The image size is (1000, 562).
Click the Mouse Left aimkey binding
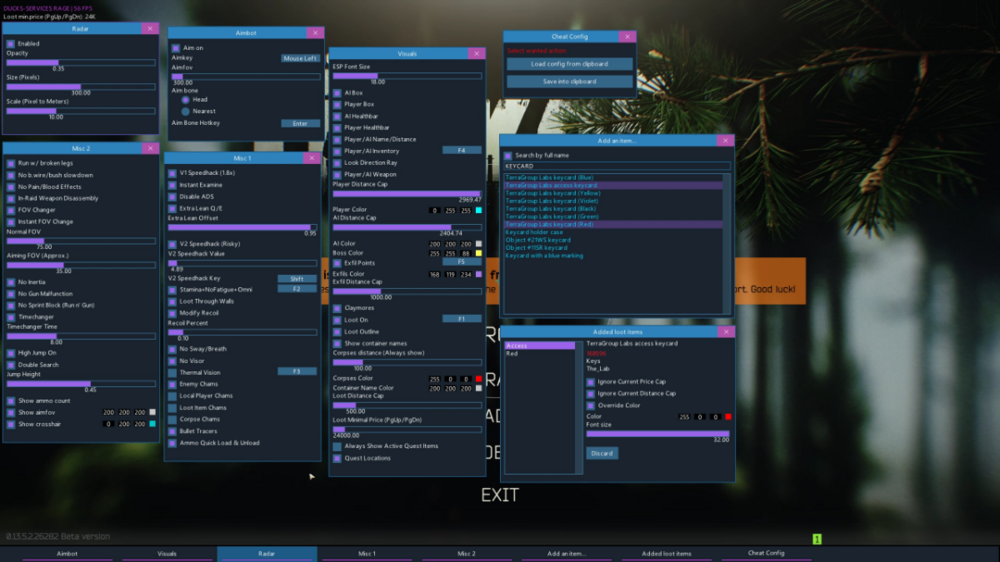click(x=299, y=59)
